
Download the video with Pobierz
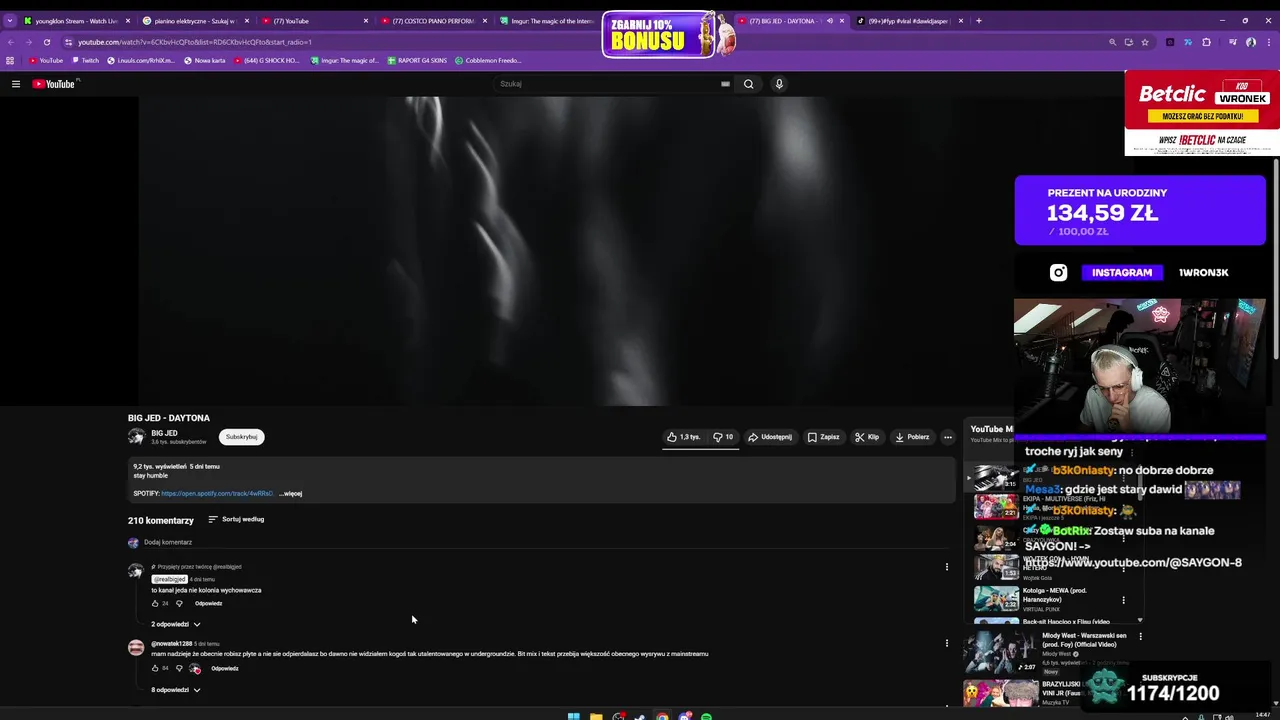click(x=912, y=437)
